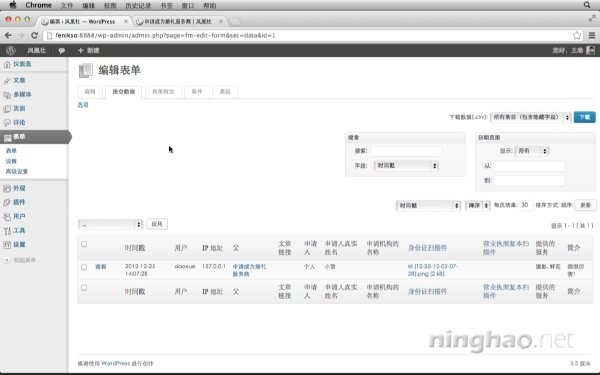Click the user cell xiaoxue
This screenshot has width=600, height=375.
(185, 266)
